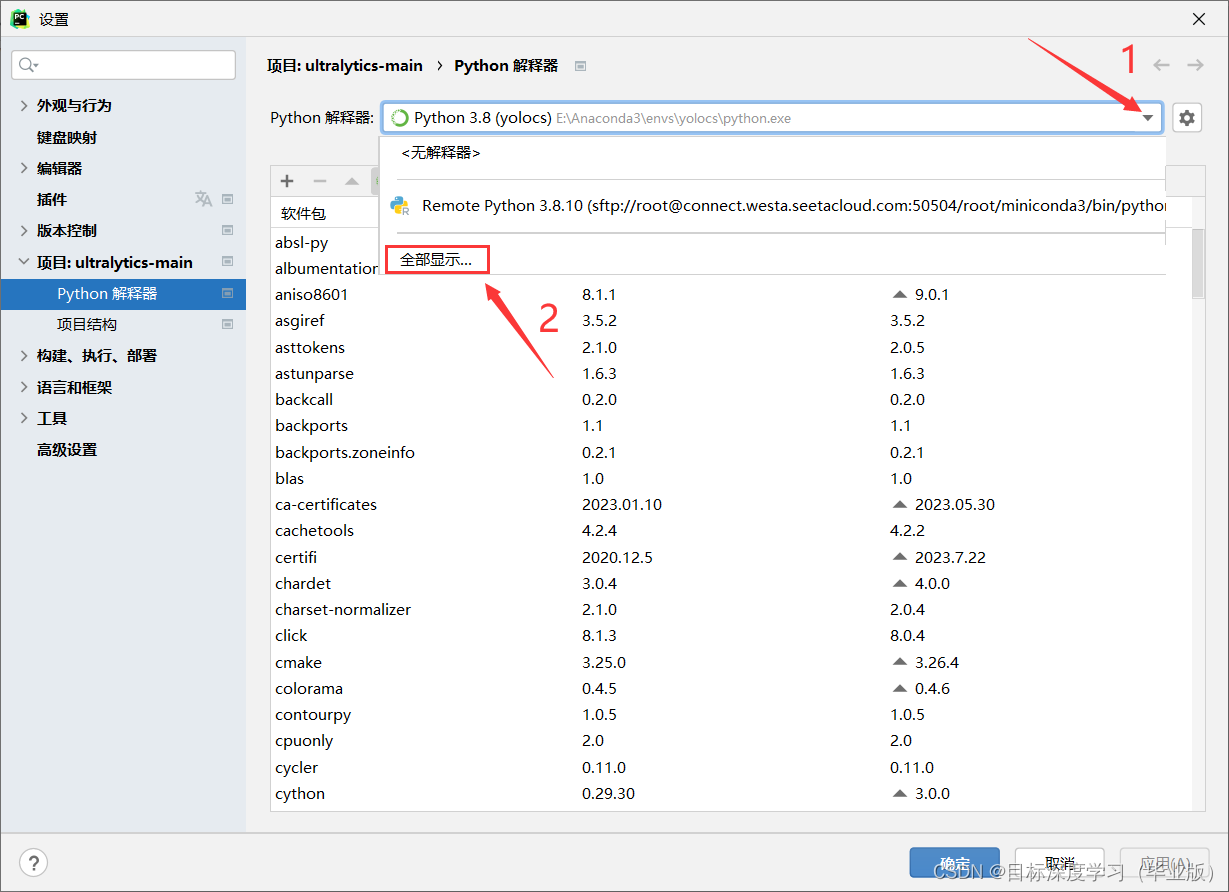Select the Remote Python 3.8.10 interpreter
Image resolution: width=1229 pixels, height=892 pixels.
point(772,206)
